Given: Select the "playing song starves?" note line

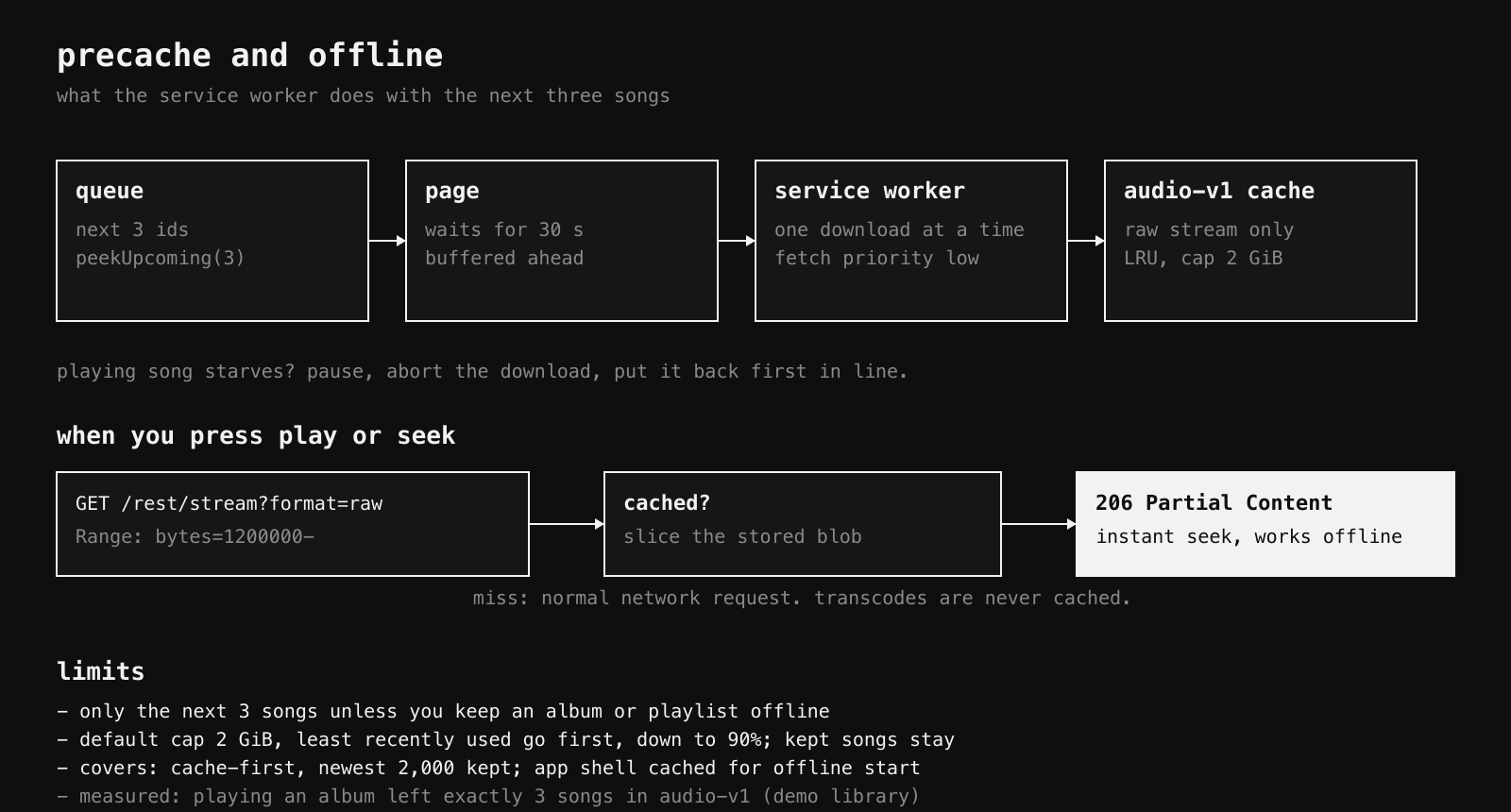Looking at the screenshot, I should click(482, 372).
